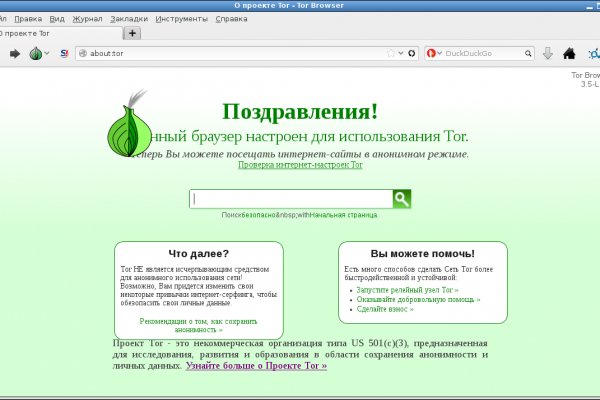This screenshot has width=600, height=400.
Task: Click inside the page's central search field
Action: point(291,199)
